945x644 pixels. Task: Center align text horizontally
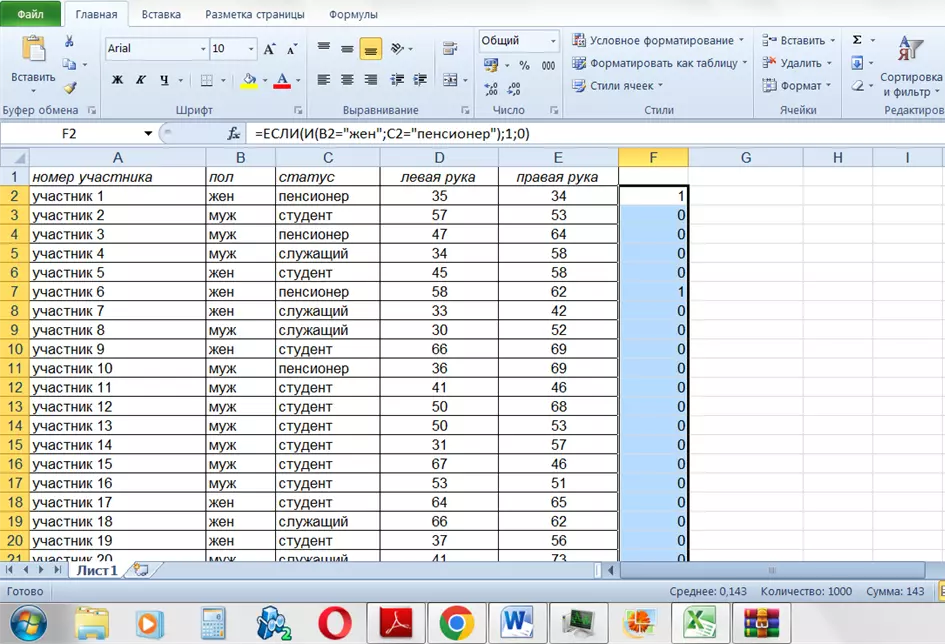point(347,80)
